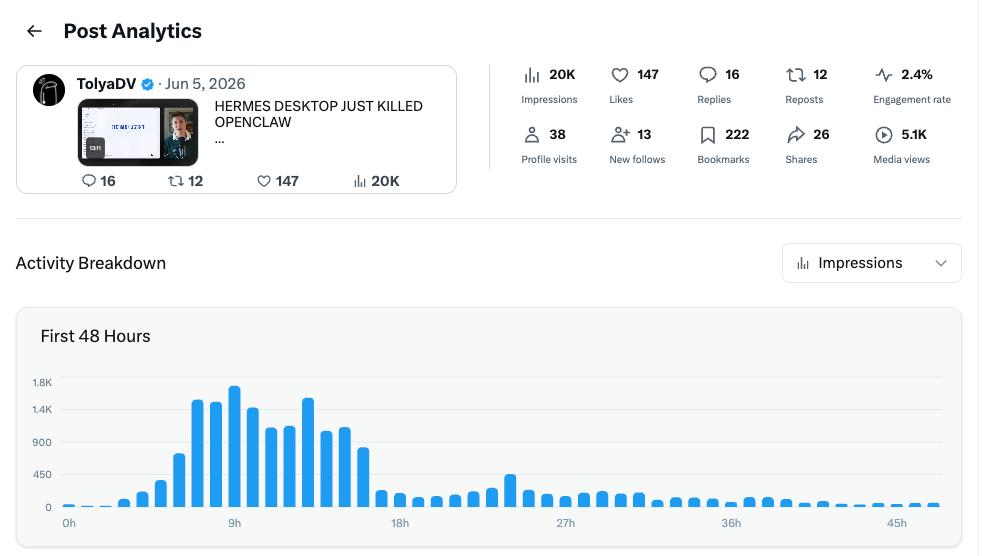Click the Bookmarks icon showing 222
The image size is (982, 556).
pos(708,135)
